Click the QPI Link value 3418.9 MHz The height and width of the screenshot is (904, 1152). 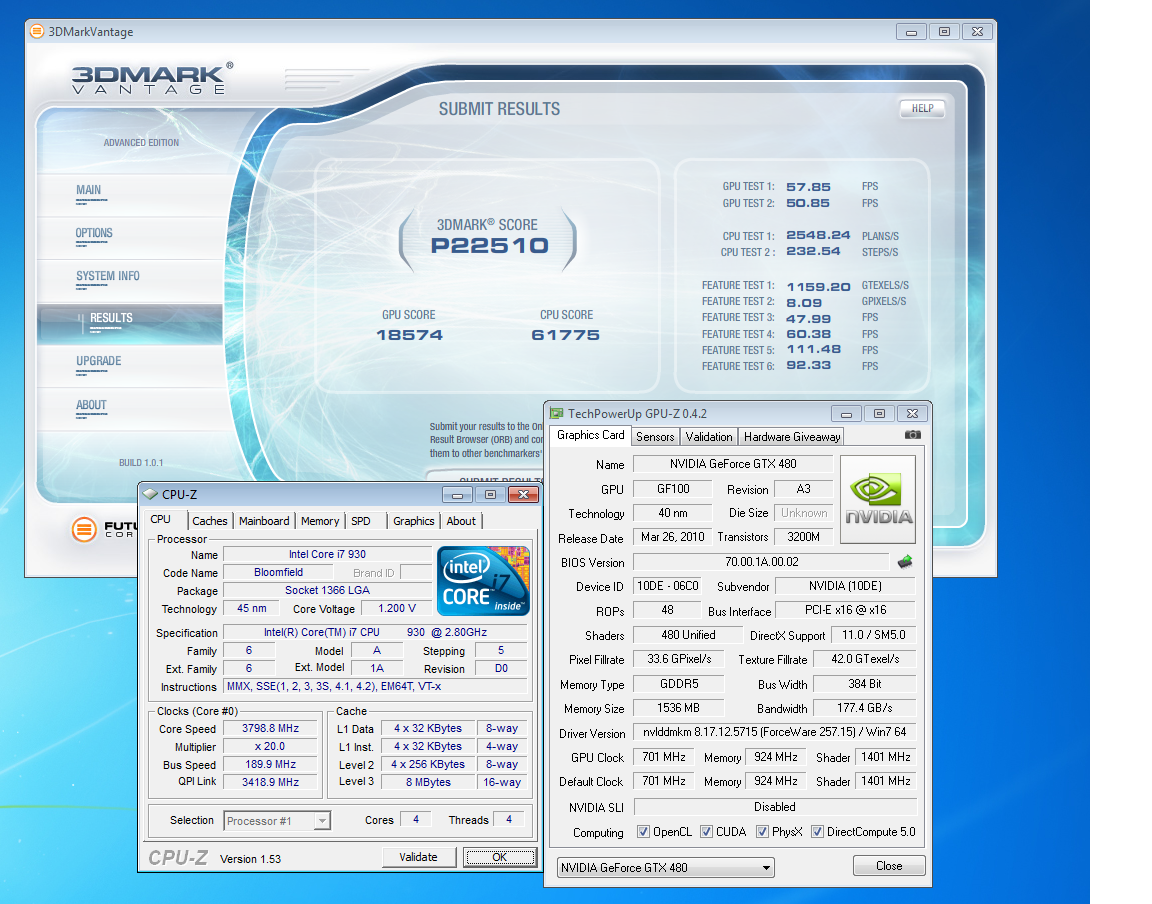click(x=270, y=782)
